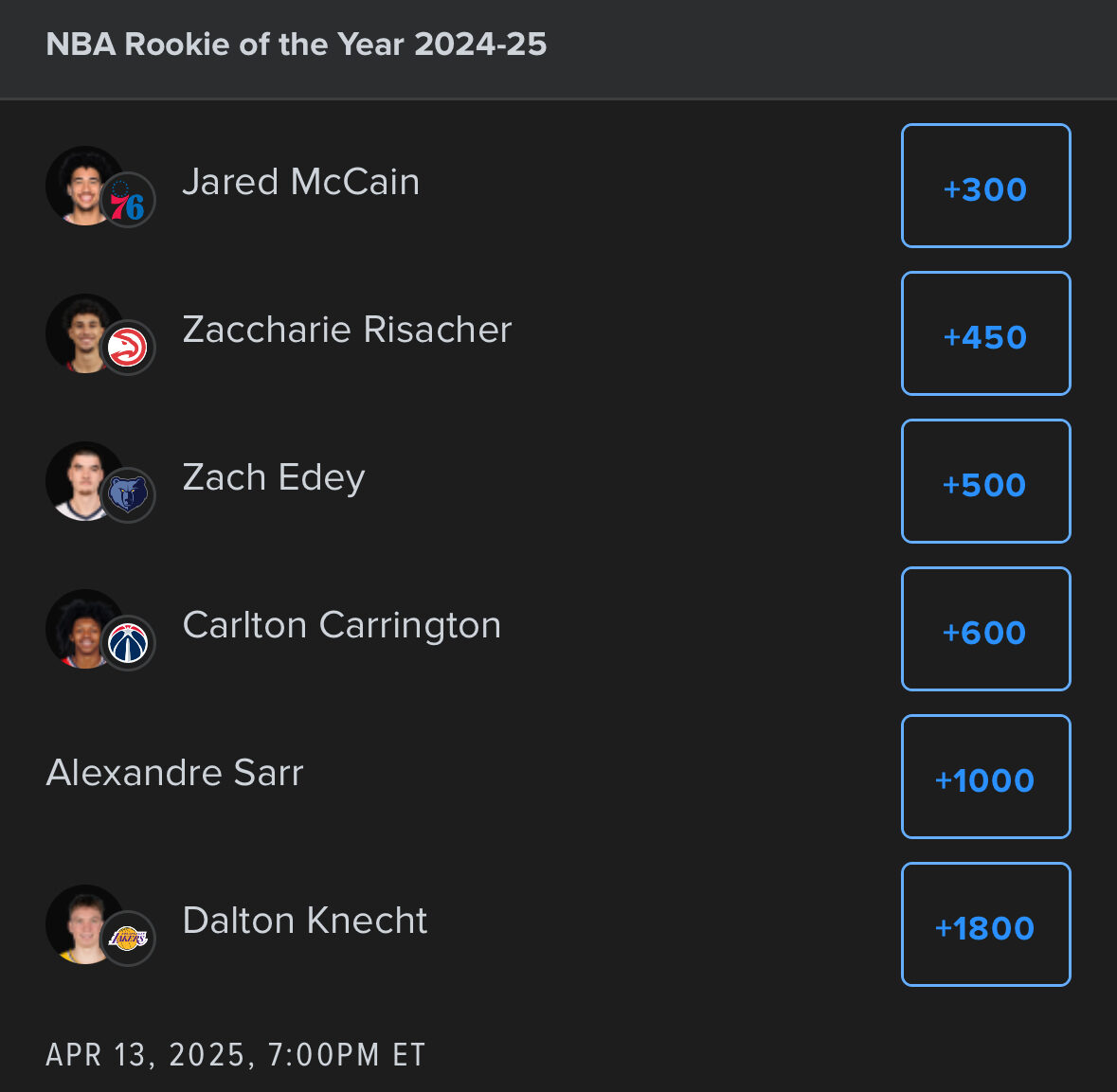
Task: Click the NBA Rookie of the Year header
Action: click(x=297, y=45)
